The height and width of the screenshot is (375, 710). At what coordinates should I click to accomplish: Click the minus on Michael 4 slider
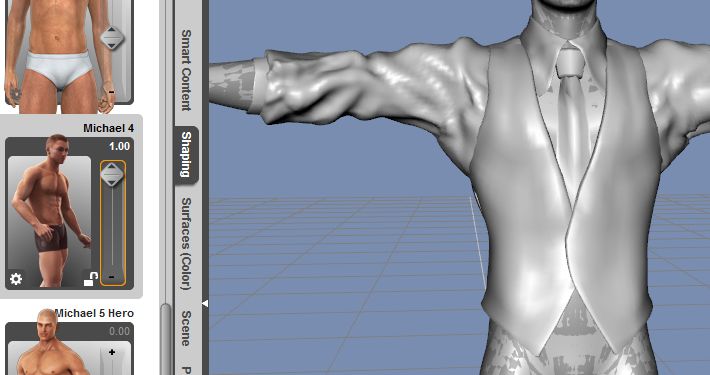pos(112,276)
